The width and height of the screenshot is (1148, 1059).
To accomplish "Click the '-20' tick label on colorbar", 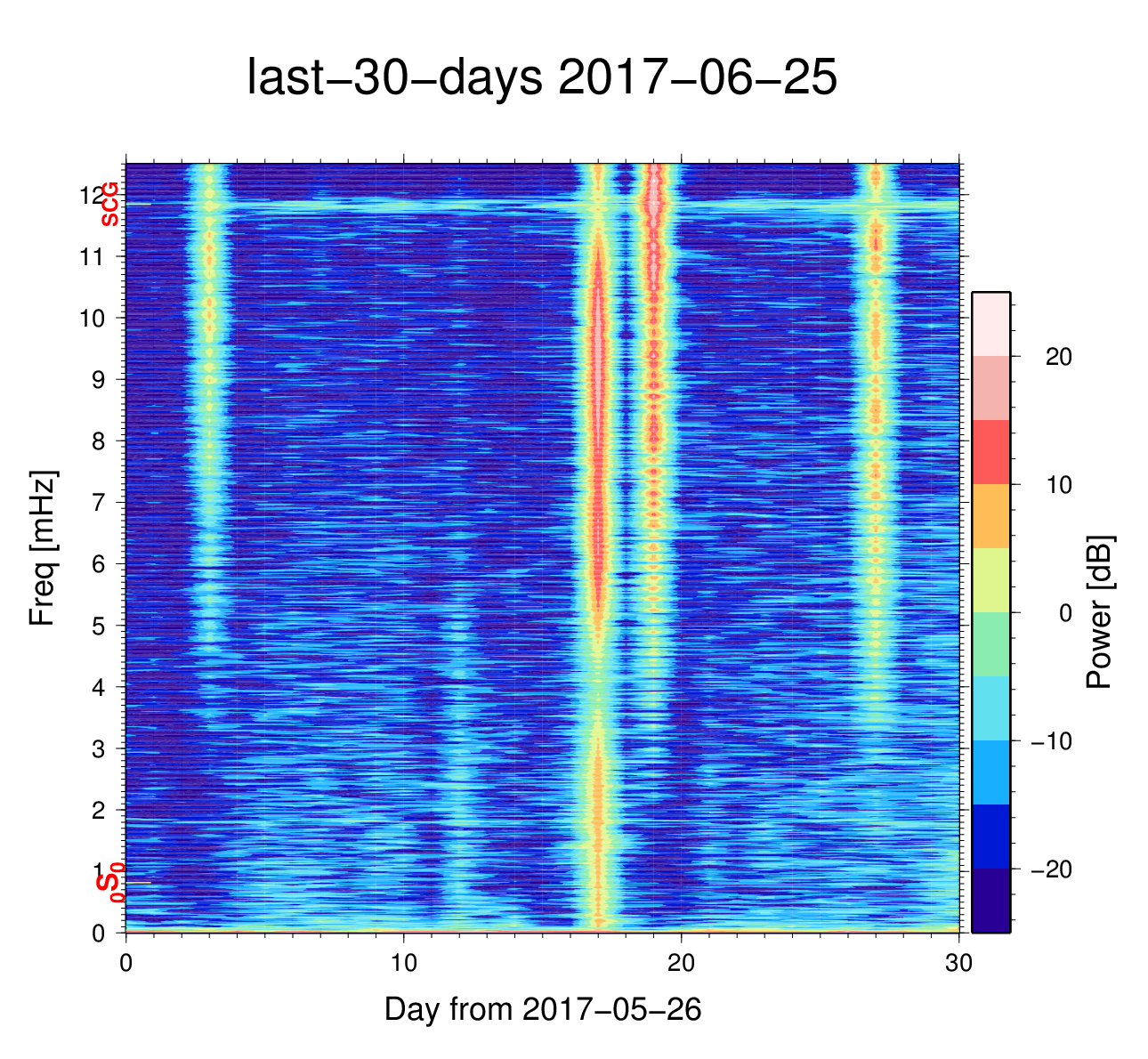I will pyautogui.click(x=1051, y=869).
